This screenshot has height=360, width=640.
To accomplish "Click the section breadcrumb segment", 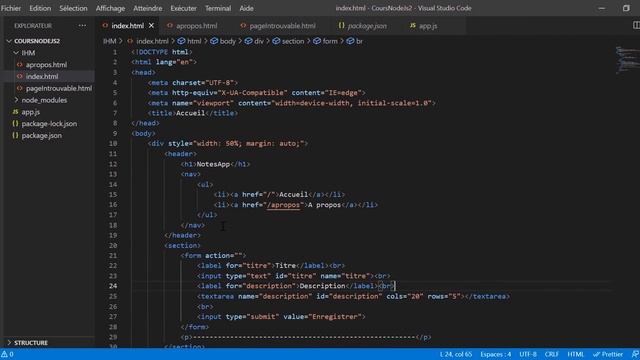I will pyautogui.click(x=288, y=41).
